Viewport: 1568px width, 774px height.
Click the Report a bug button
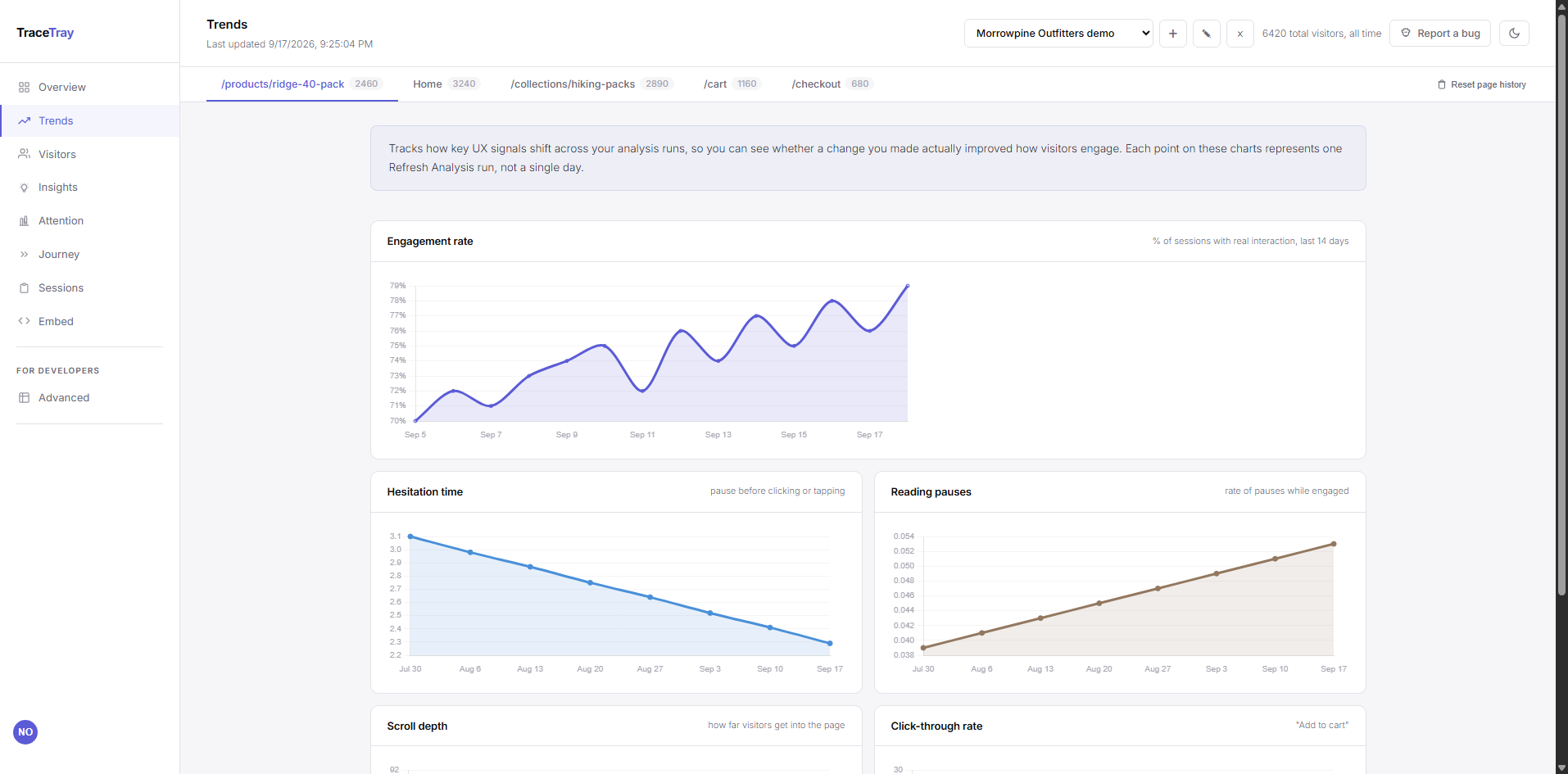pyautogui.click(x=1440, y=34)
